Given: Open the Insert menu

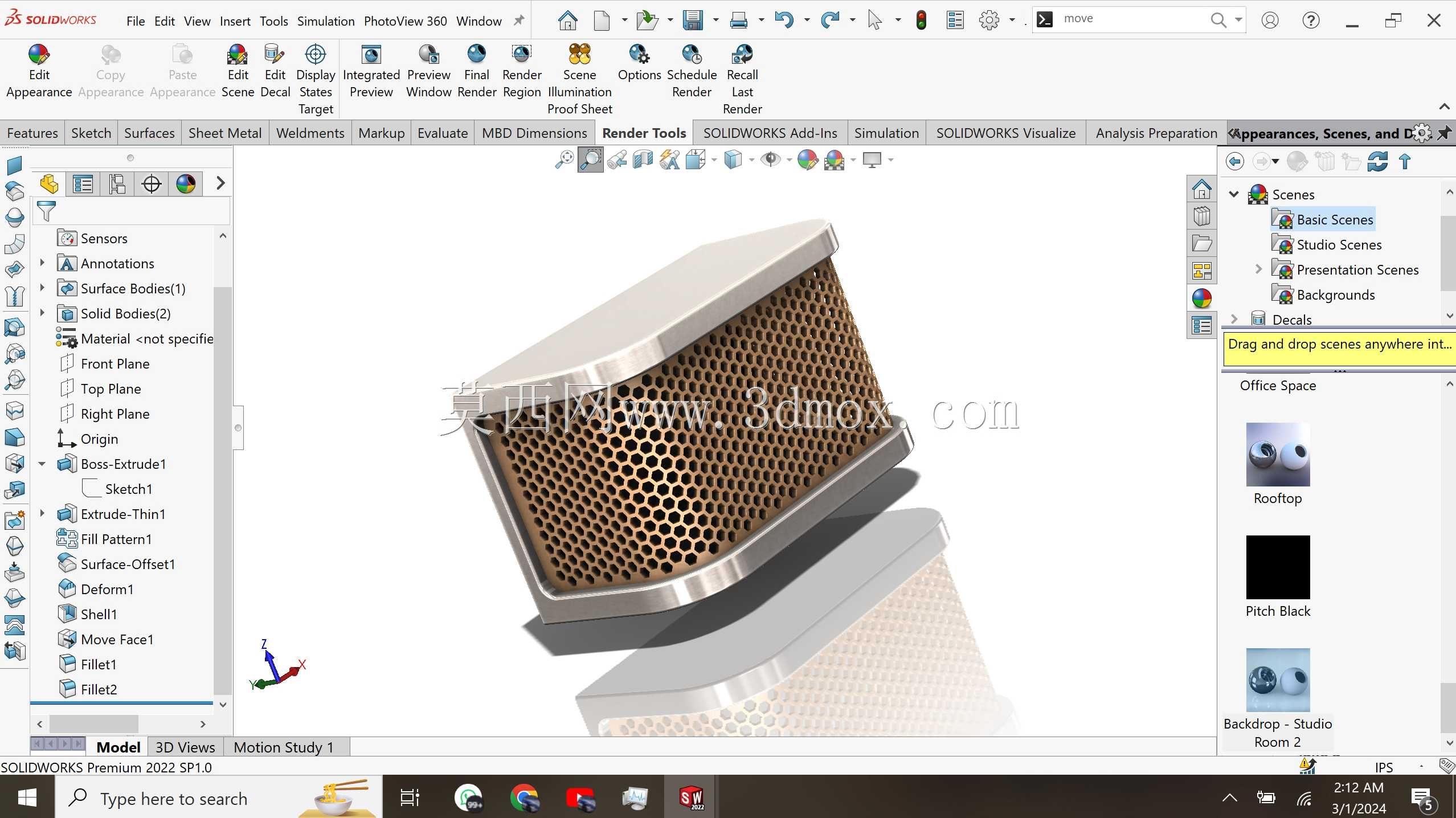Looking at the screenshot, I should (x=235, y=21).
